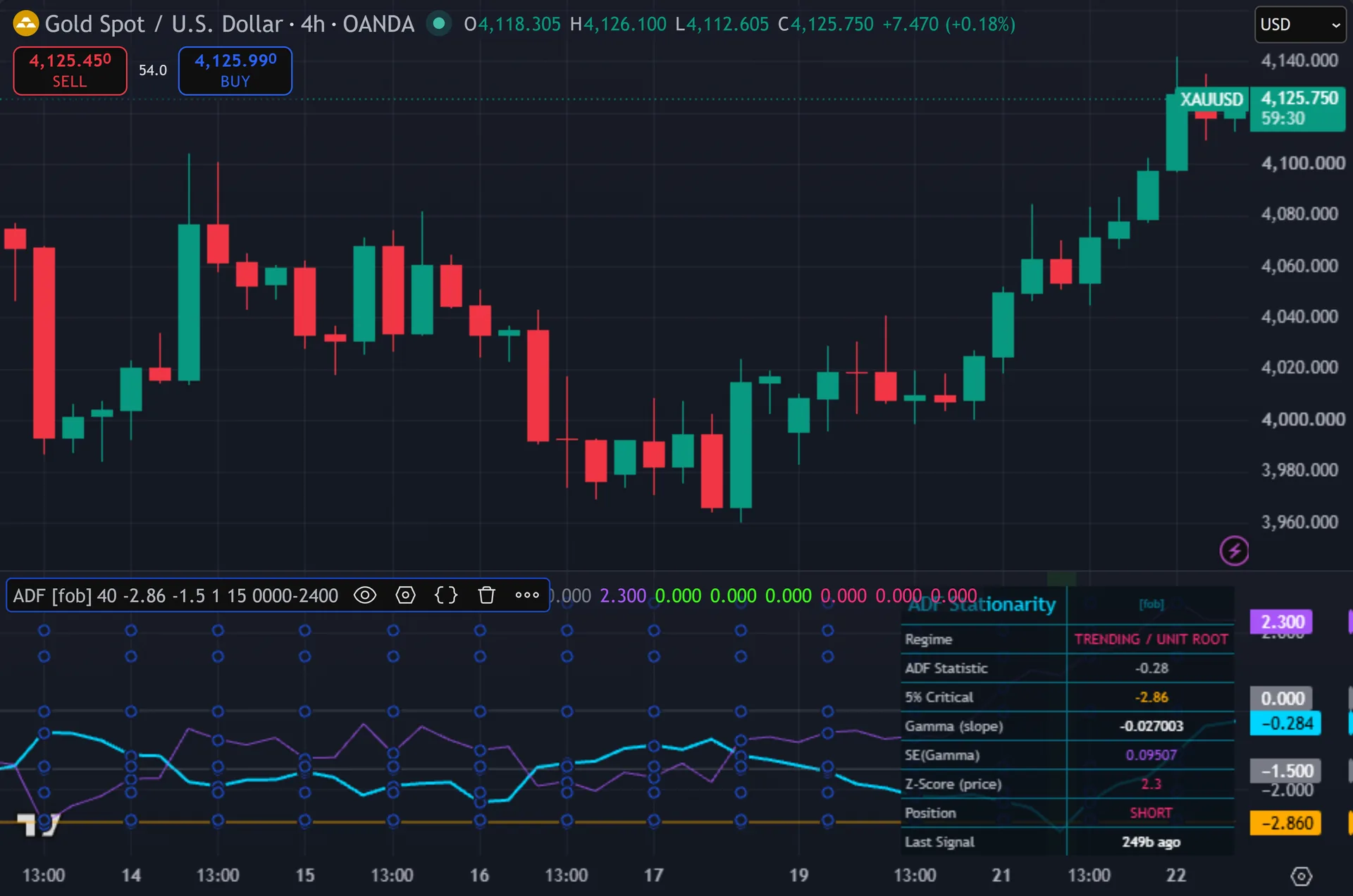The height and width of the screenshot is (896, 1353).
Task: Click the green market status dot
Action: (439, 24)
